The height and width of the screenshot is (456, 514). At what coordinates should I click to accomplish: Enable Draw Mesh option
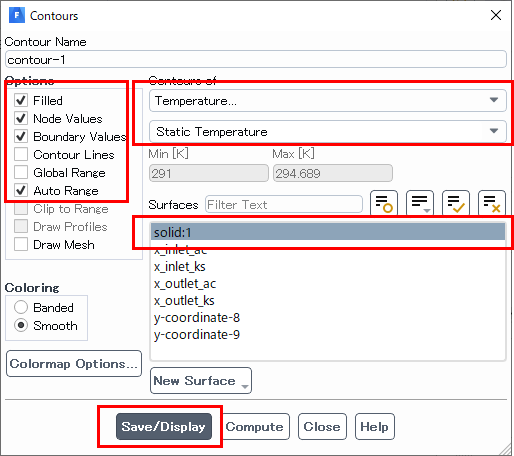21,244
